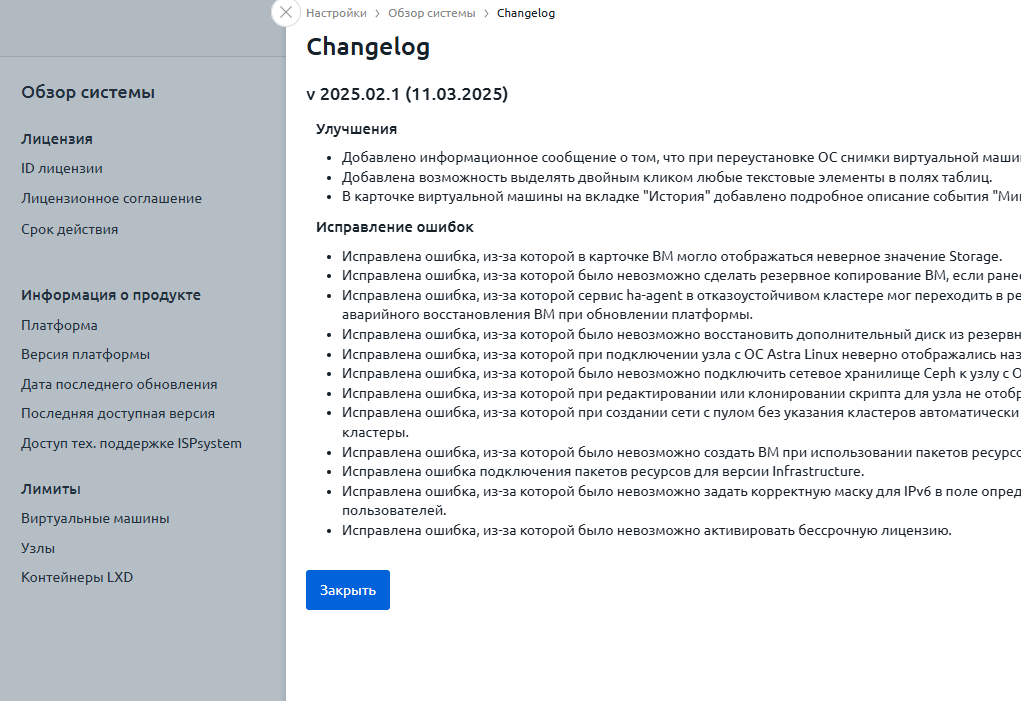1021x701 pixels.
Task: Click the entry mentioning Astra Linux
Action: click(x=681, y=355)
